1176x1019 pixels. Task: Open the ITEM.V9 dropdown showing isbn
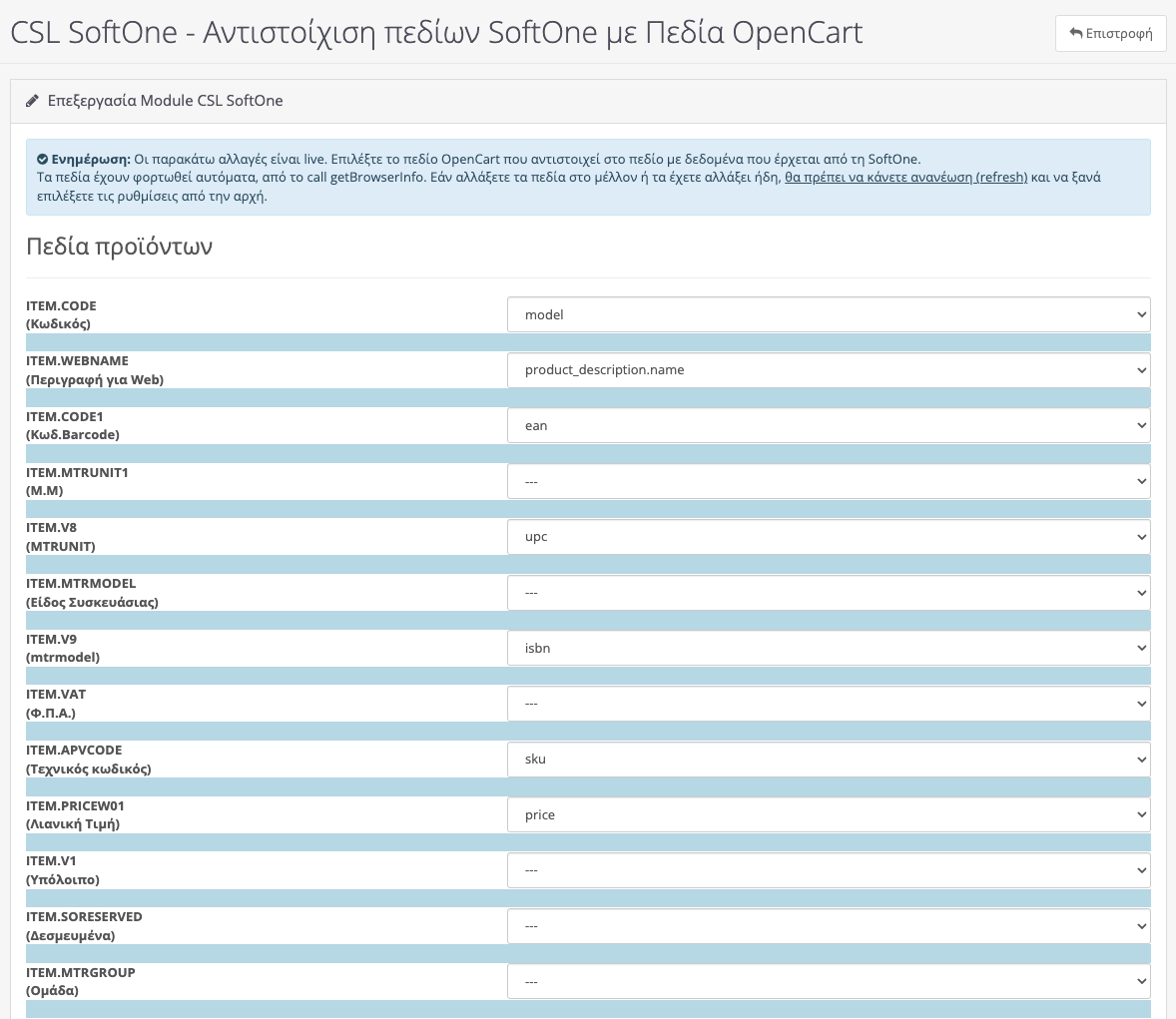[829, 648]
